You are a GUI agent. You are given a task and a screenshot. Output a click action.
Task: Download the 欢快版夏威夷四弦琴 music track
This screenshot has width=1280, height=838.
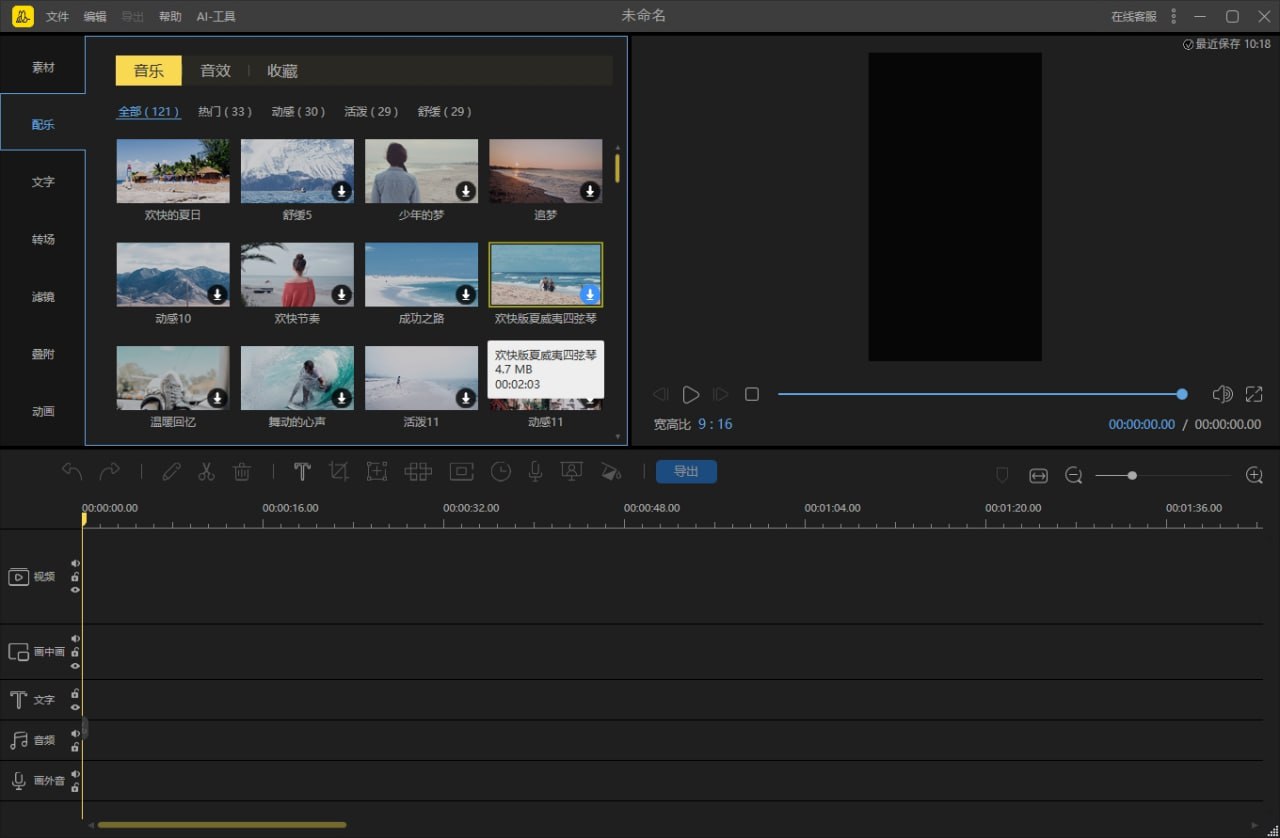coord(590,294)
